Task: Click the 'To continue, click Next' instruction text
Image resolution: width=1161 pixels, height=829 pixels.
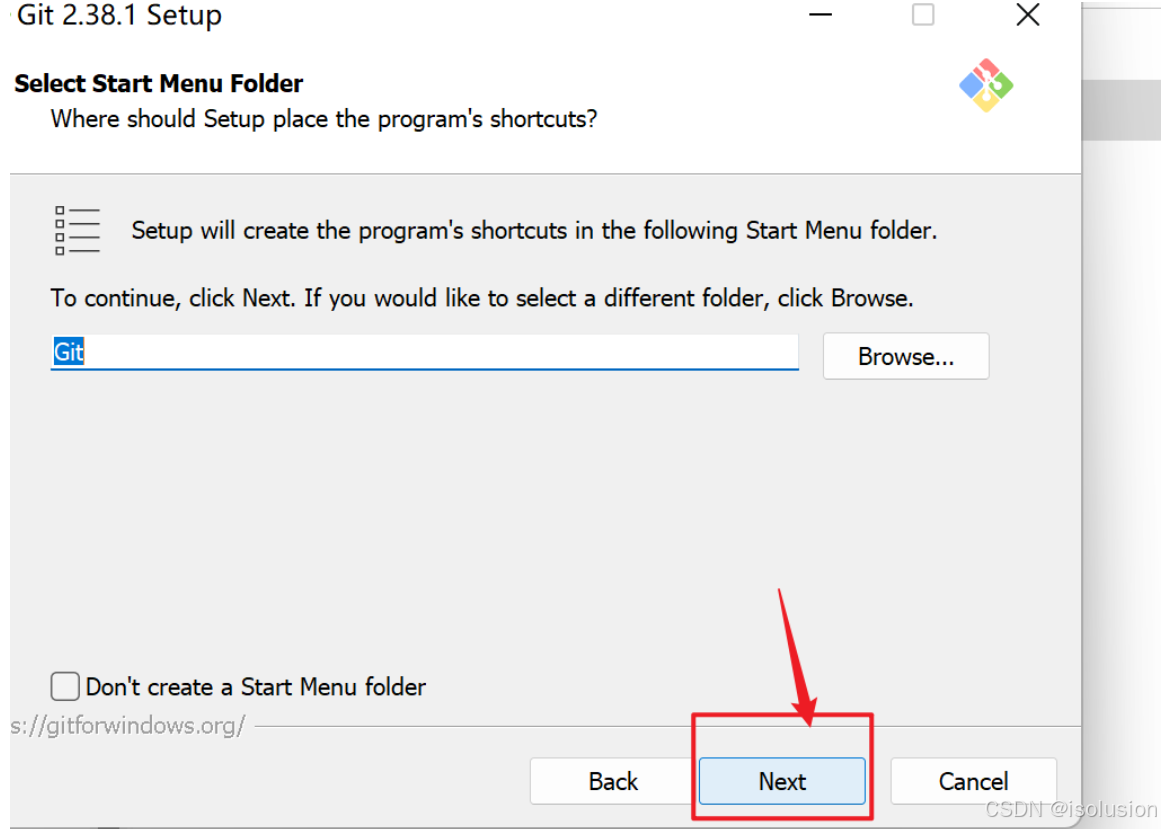Action: (x=482, y=298)
